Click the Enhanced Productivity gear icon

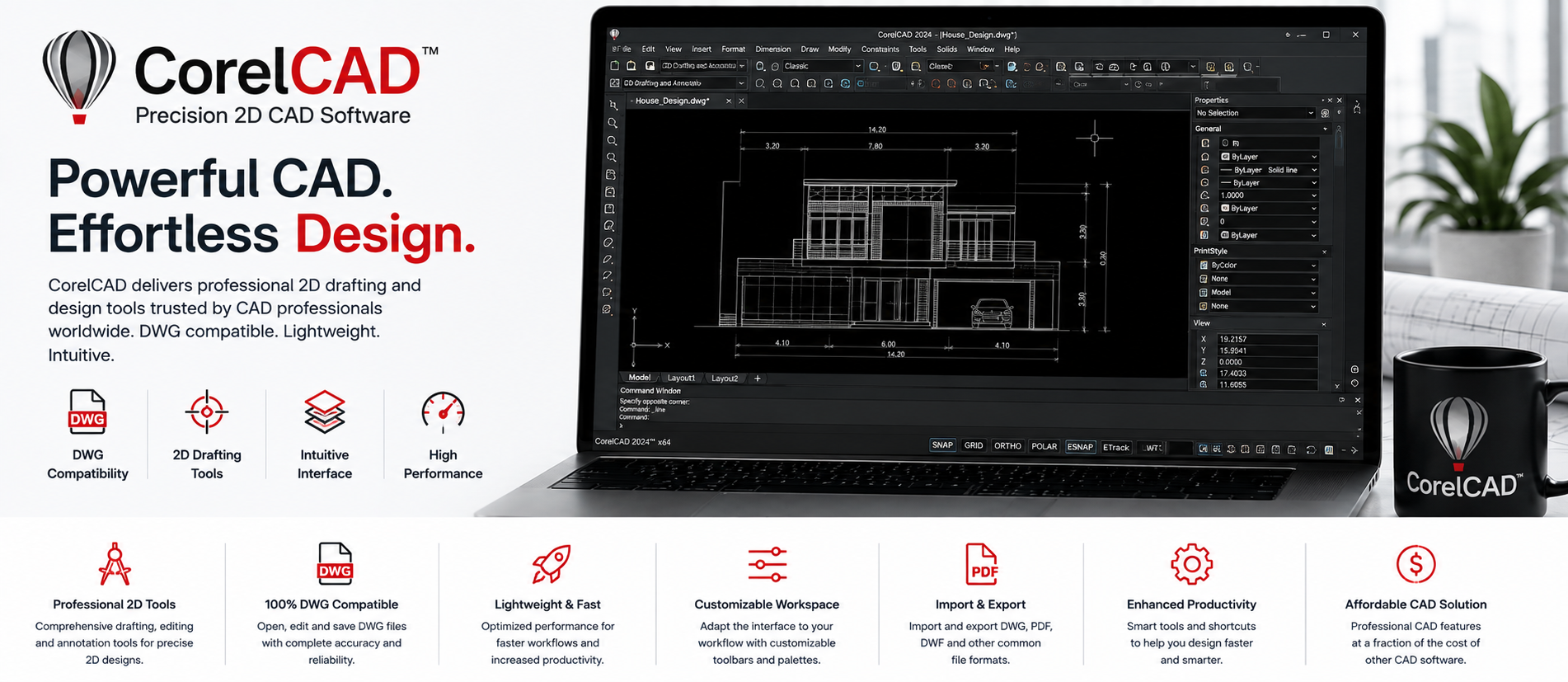pos(1191,564)
